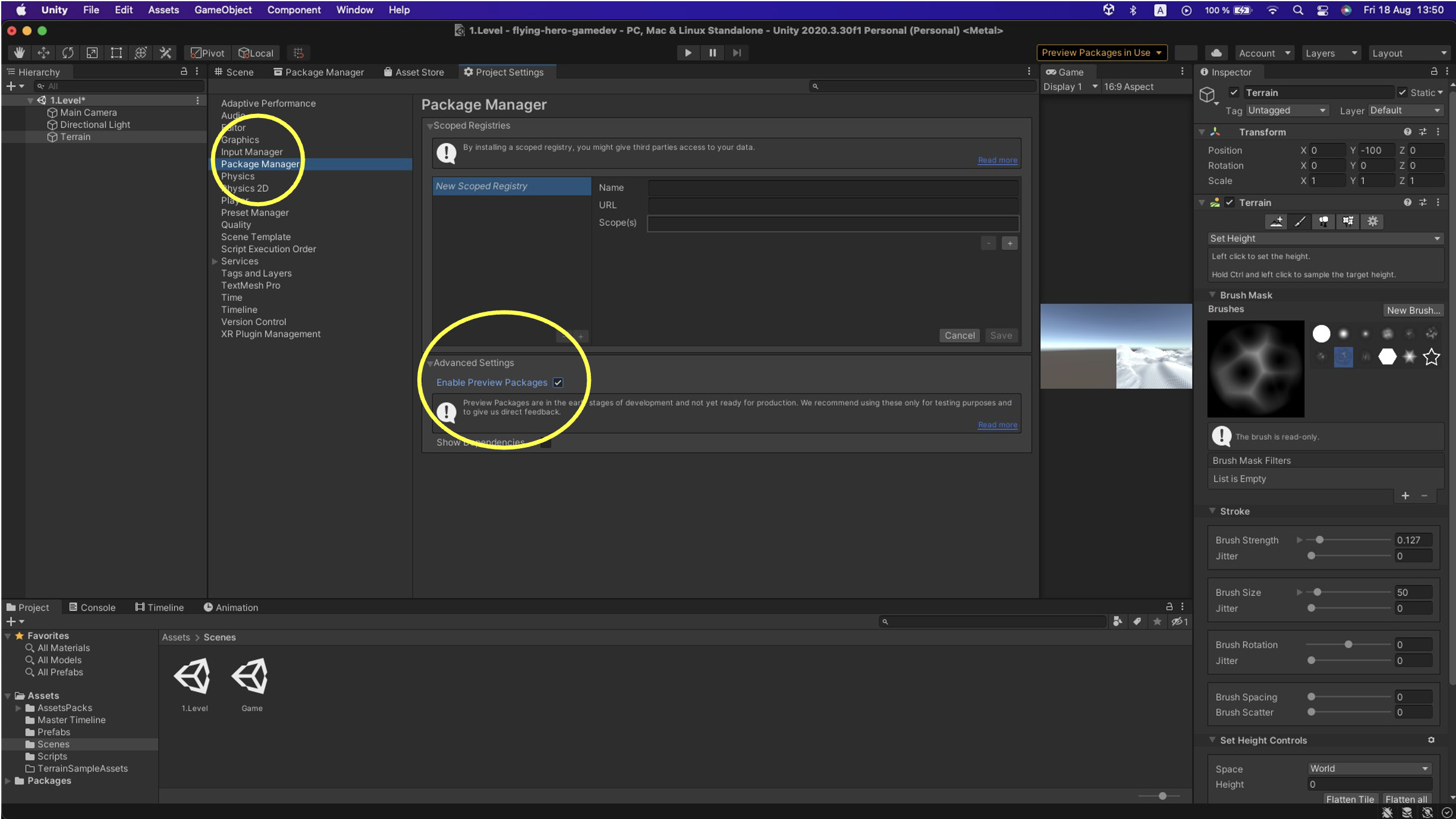The height and width of the screenshot is (819, 1456).
Task: Select Create Neighbor Terrains tool icon
Action: [x=1276, y=222]
